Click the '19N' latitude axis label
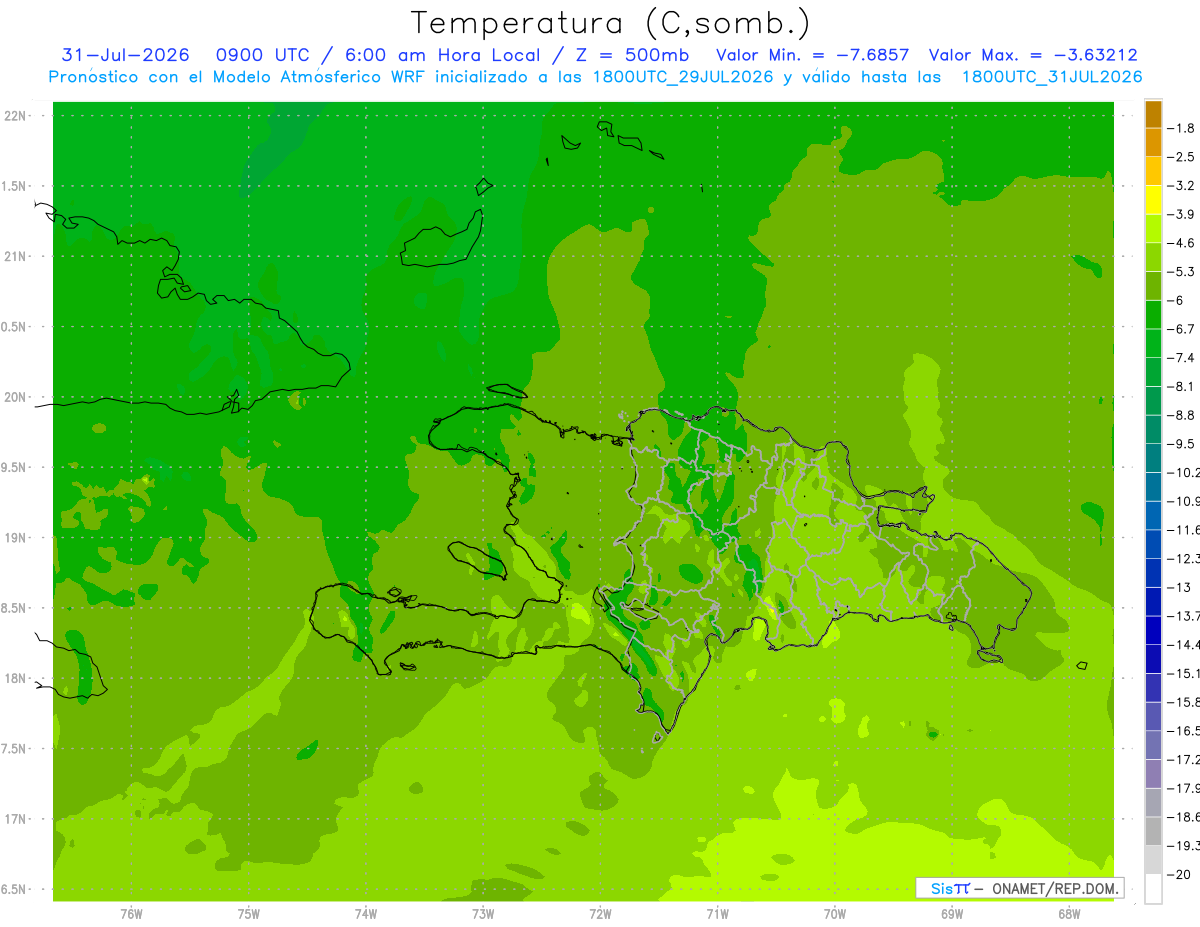 (15, 538)
